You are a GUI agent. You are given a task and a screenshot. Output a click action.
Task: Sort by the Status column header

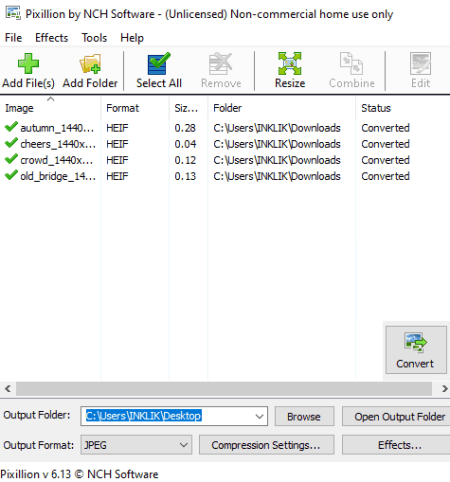point(403,108)
